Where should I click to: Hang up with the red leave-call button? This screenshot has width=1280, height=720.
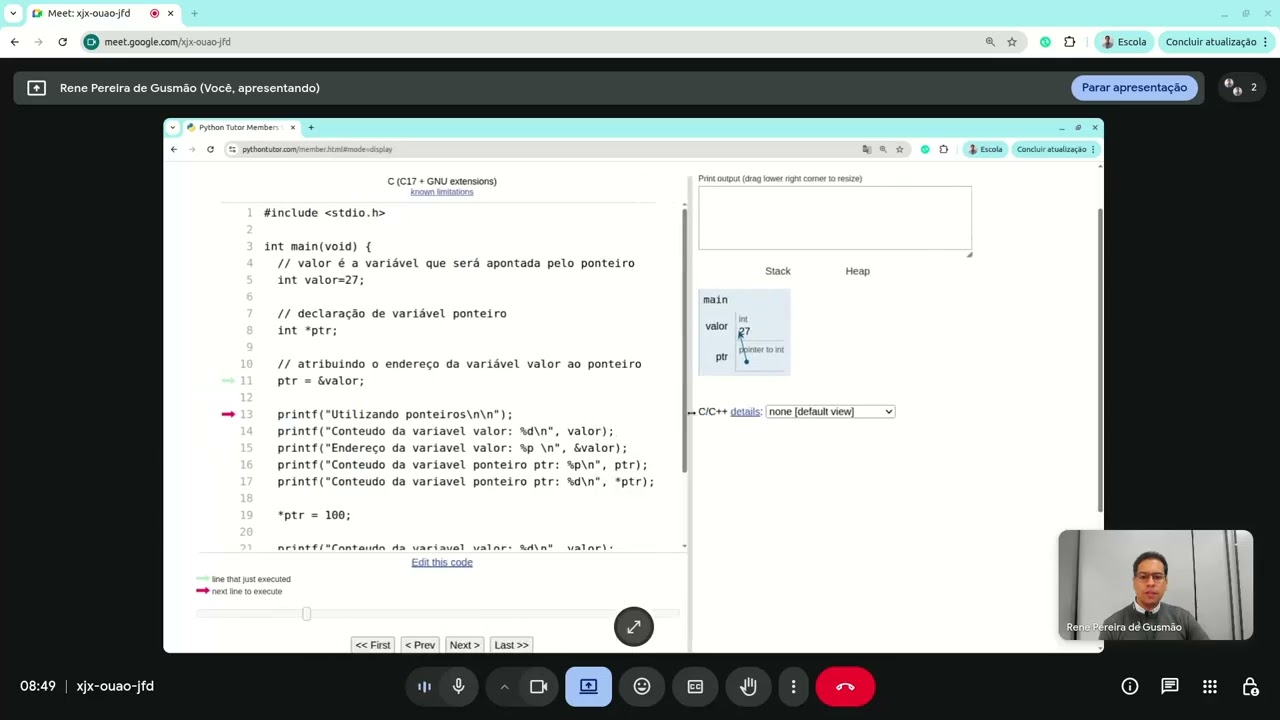click(845, 686)
